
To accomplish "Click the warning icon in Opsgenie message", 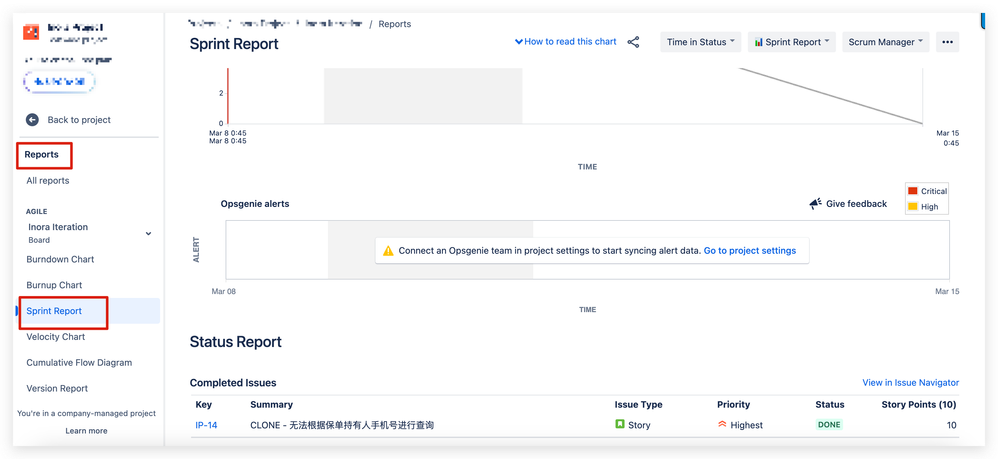I will tap(388, 251).
